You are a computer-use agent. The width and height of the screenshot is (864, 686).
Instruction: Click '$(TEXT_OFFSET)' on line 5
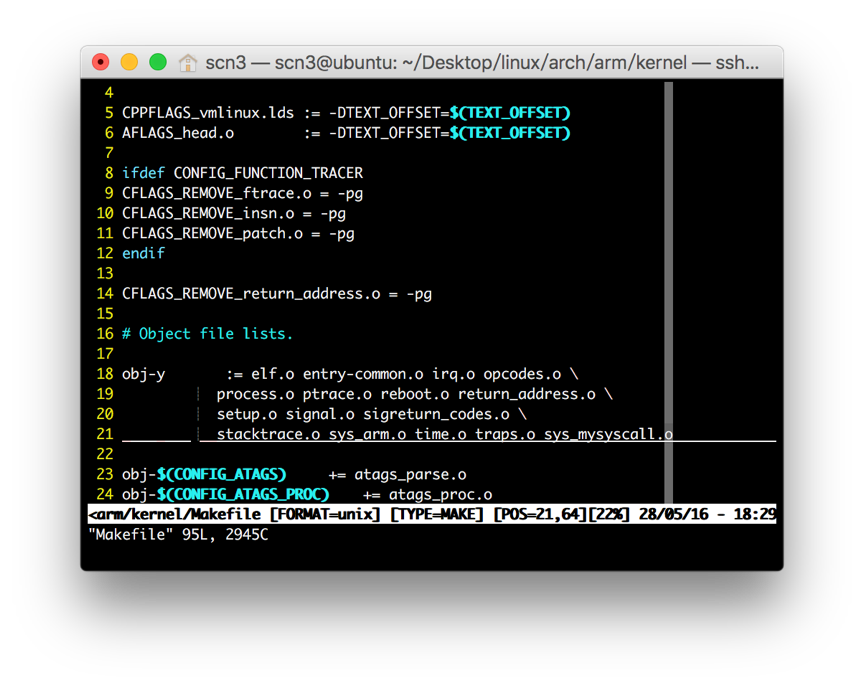[x=509, y=112]
